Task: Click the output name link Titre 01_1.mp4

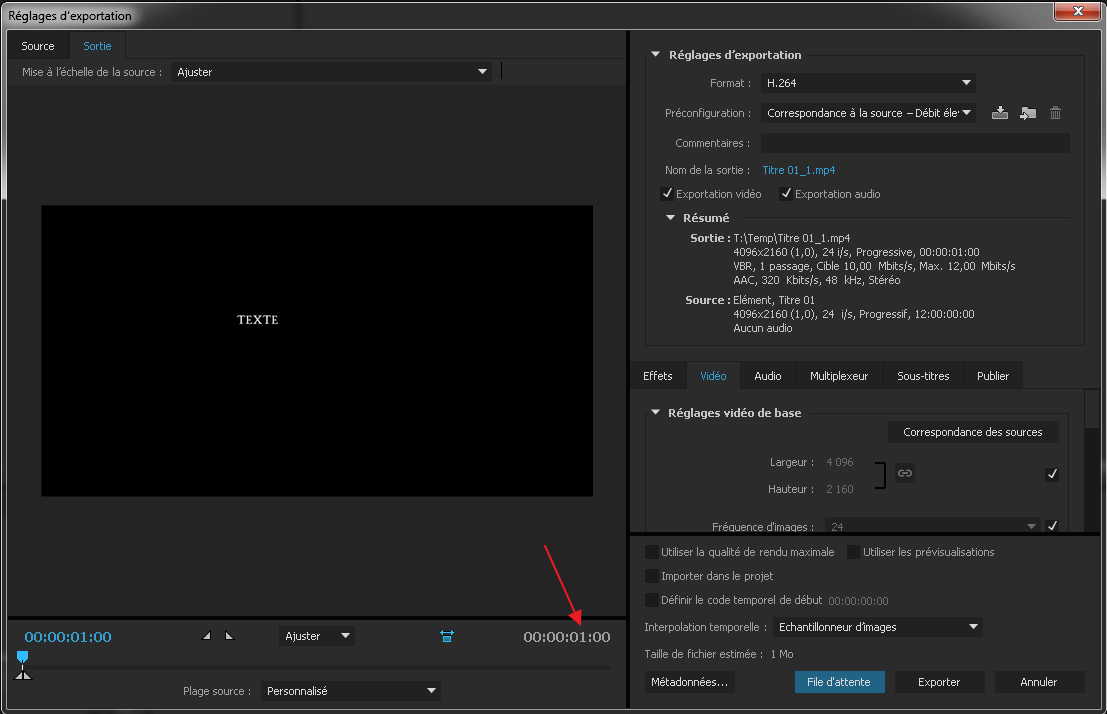Action: pos(798,170)
